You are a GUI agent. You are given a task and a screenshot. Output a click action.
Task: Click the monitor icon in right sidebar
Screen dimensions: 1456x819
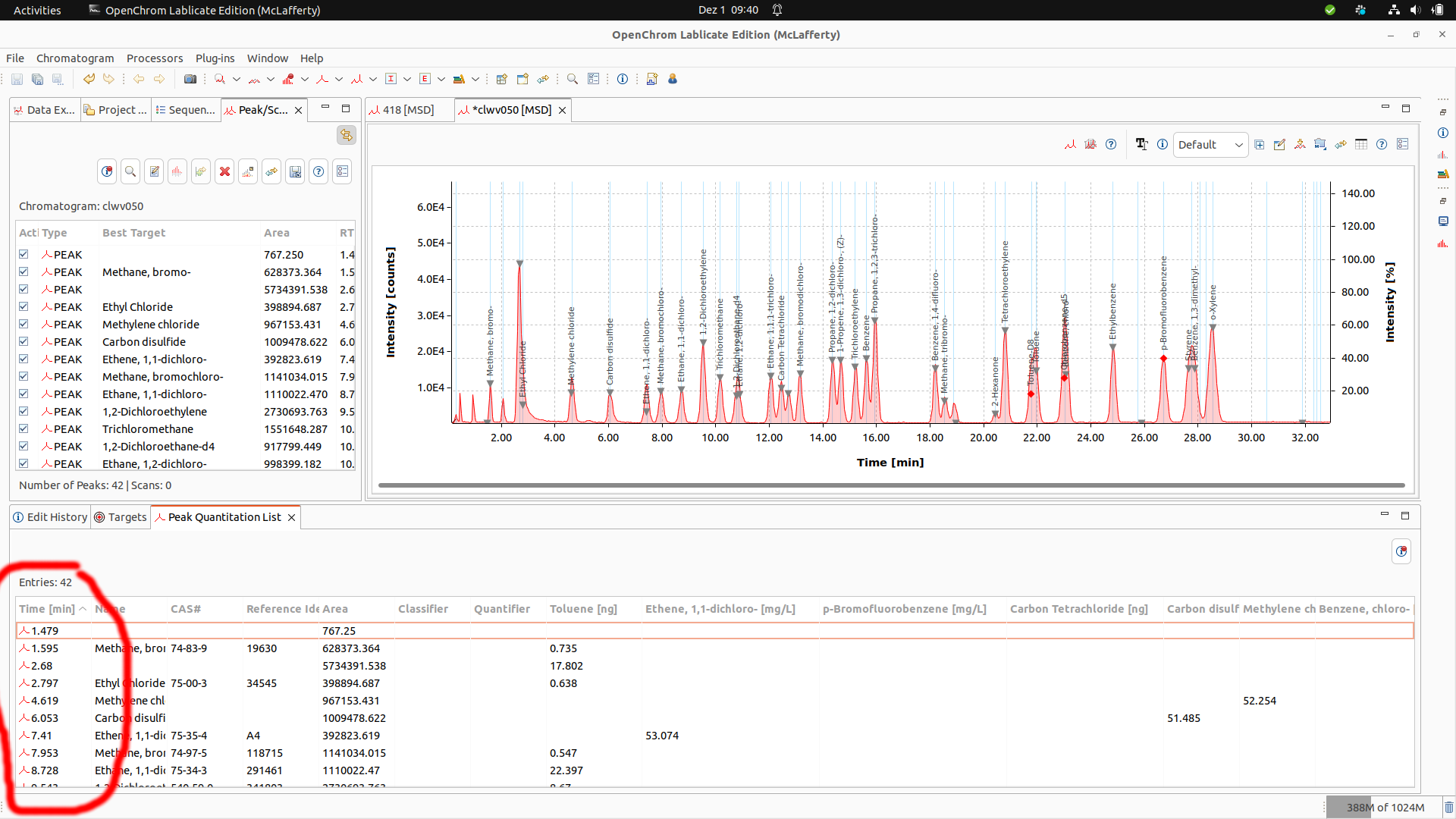pos(1442,221)
